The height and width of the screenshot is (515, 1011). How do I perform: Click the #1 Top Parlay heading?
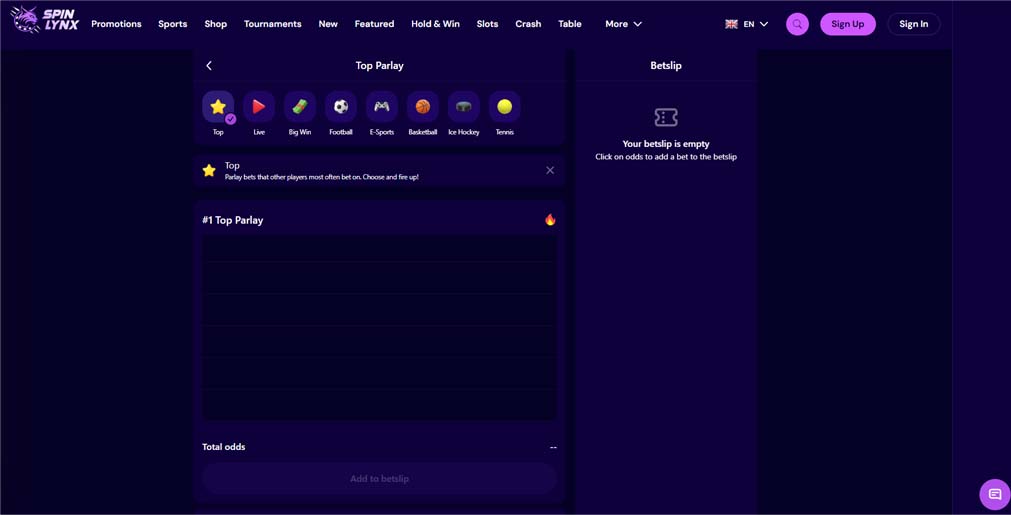[x=233, y=220]
